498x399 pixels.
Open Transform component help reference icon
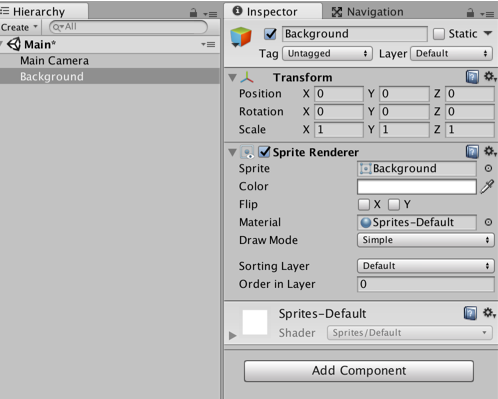point(472,77)
